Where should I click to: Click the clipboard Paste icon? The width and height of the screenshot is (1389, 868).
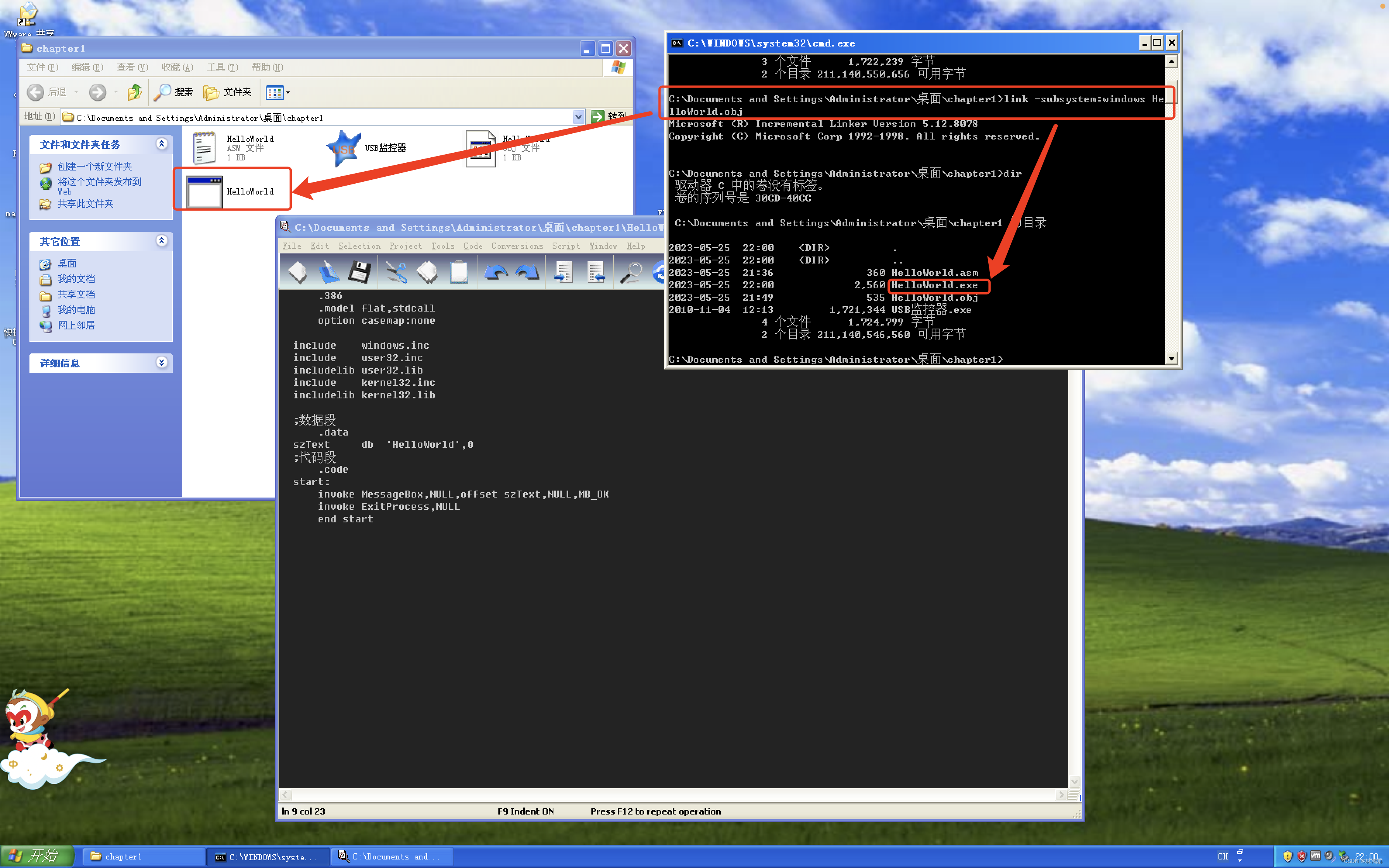[x=458, y=272]
